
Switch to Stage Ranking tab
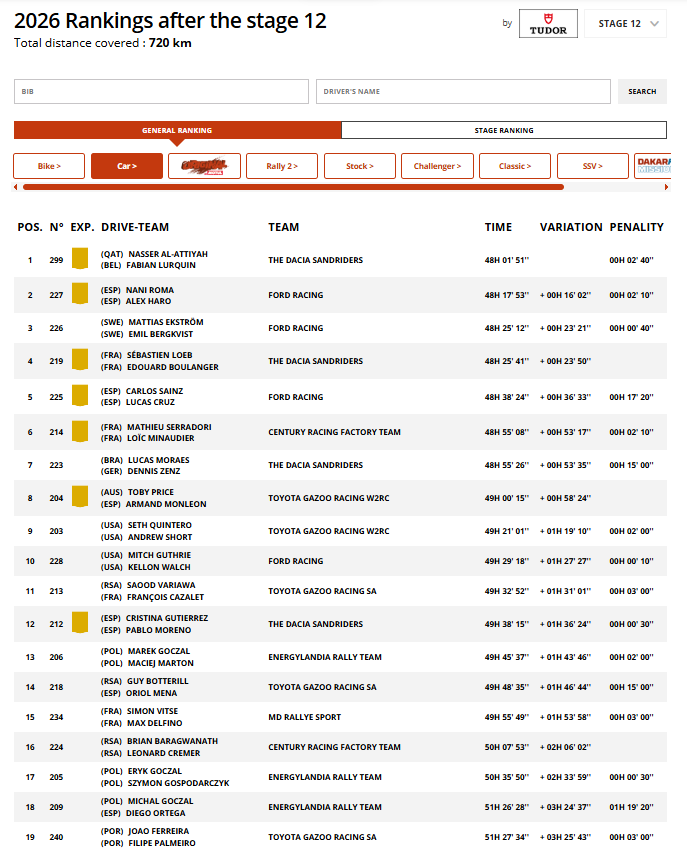[x=504, y=130]
